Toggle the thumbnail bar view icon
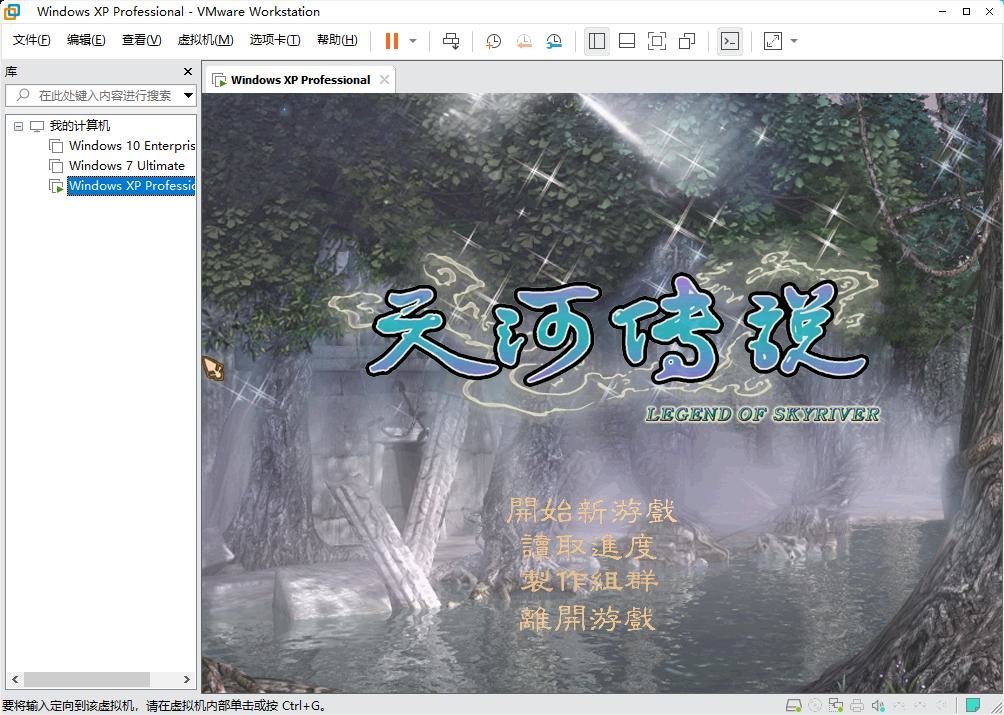Image resolution: width=1004 pixels, height=715 pixels. coord(627,41)
